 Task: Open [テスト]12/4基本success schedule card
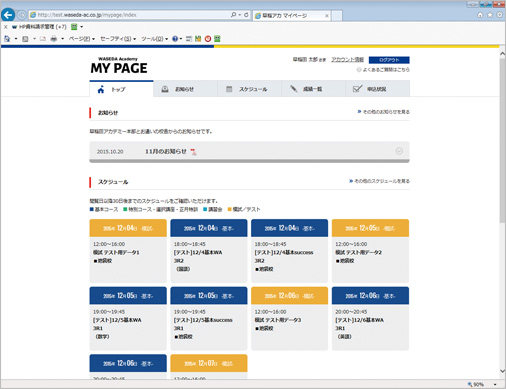(289, 251)
